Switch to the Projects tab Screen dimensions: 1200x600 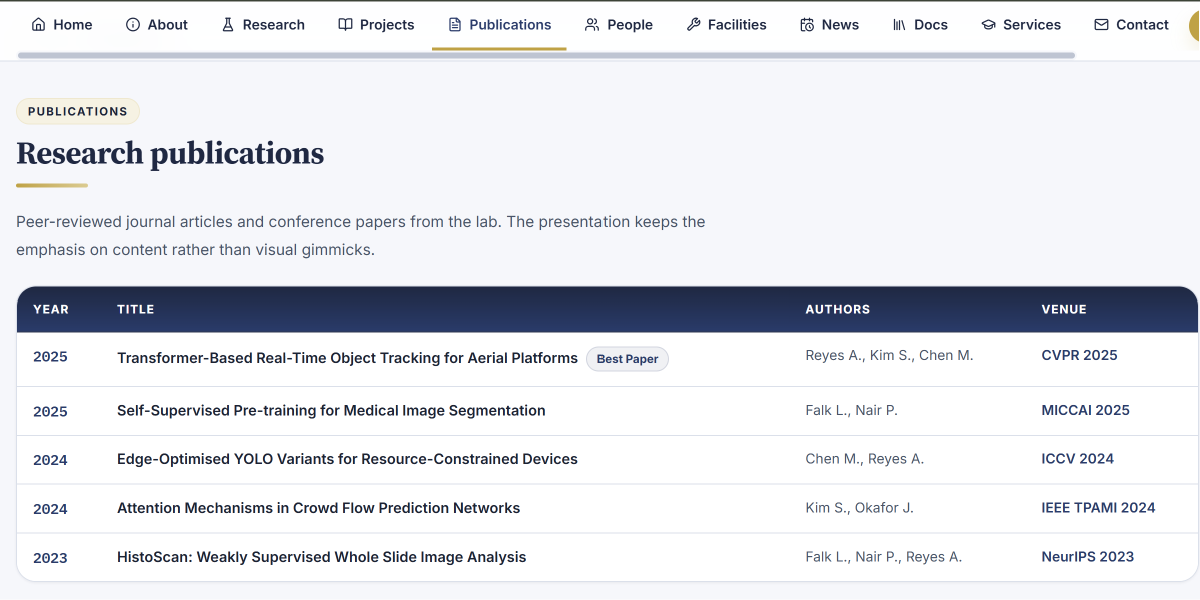point(376,24)
